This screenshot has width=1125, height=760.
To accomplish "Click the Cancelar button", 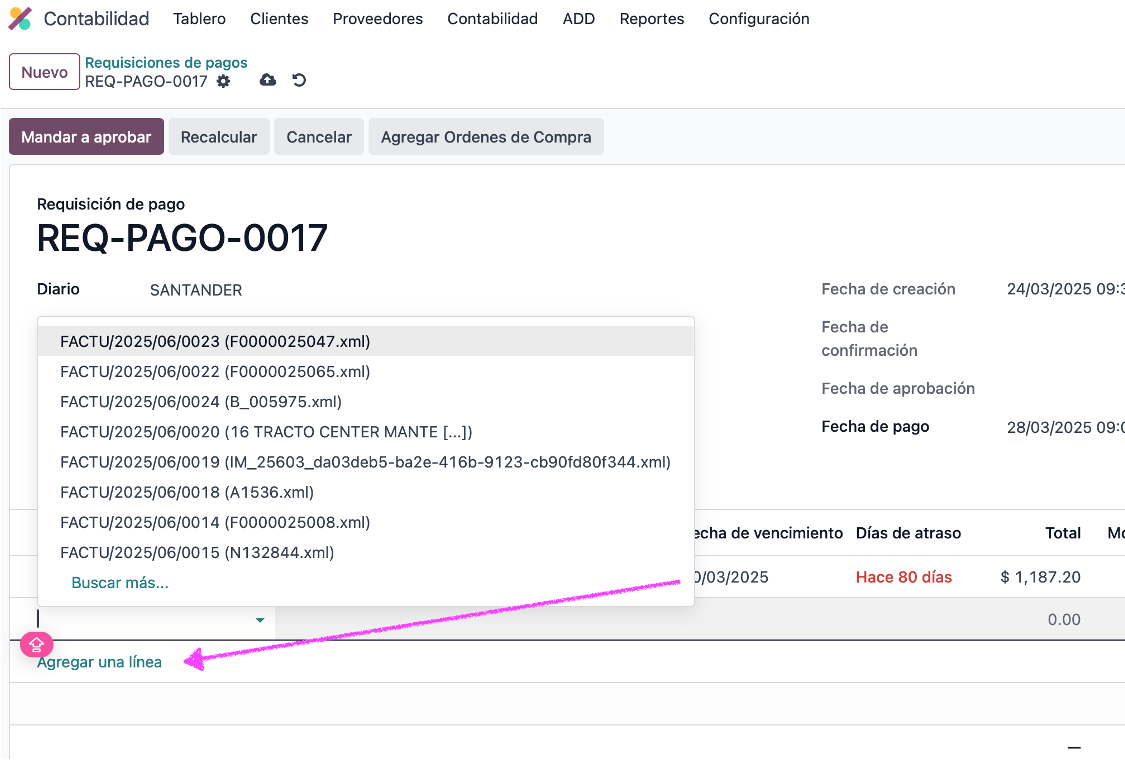I will coord(319,137).
